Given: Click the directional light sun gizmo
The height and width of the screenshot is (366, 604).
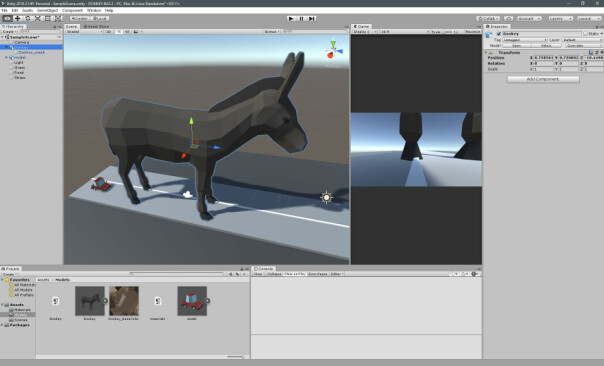Looking at the screenshot, I should 326,197.
